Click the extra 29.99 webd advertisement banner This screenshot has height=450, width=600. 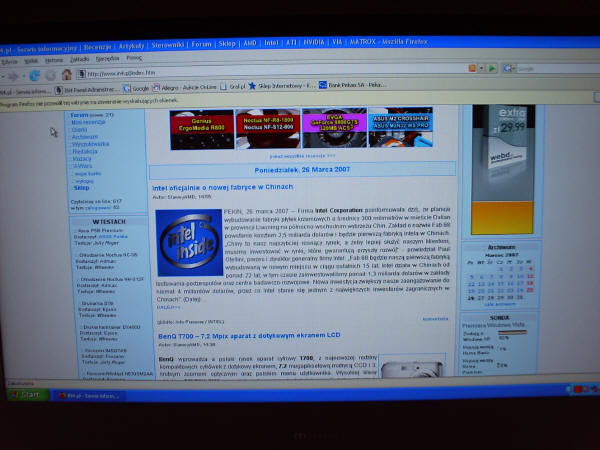pos(503,169)
